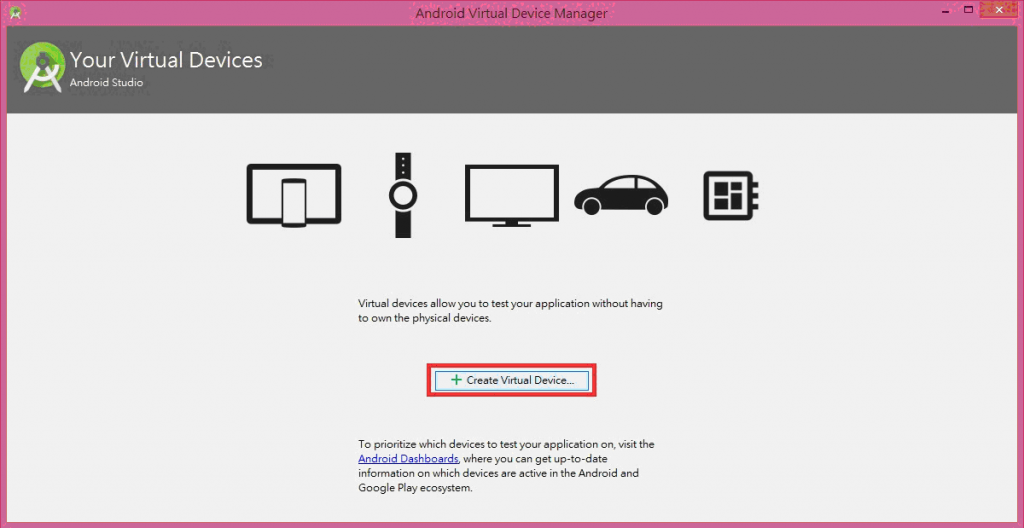1024x528 pixels.
Task: Click the phone and tablet device icon
Action: click(x=294, y=195)
